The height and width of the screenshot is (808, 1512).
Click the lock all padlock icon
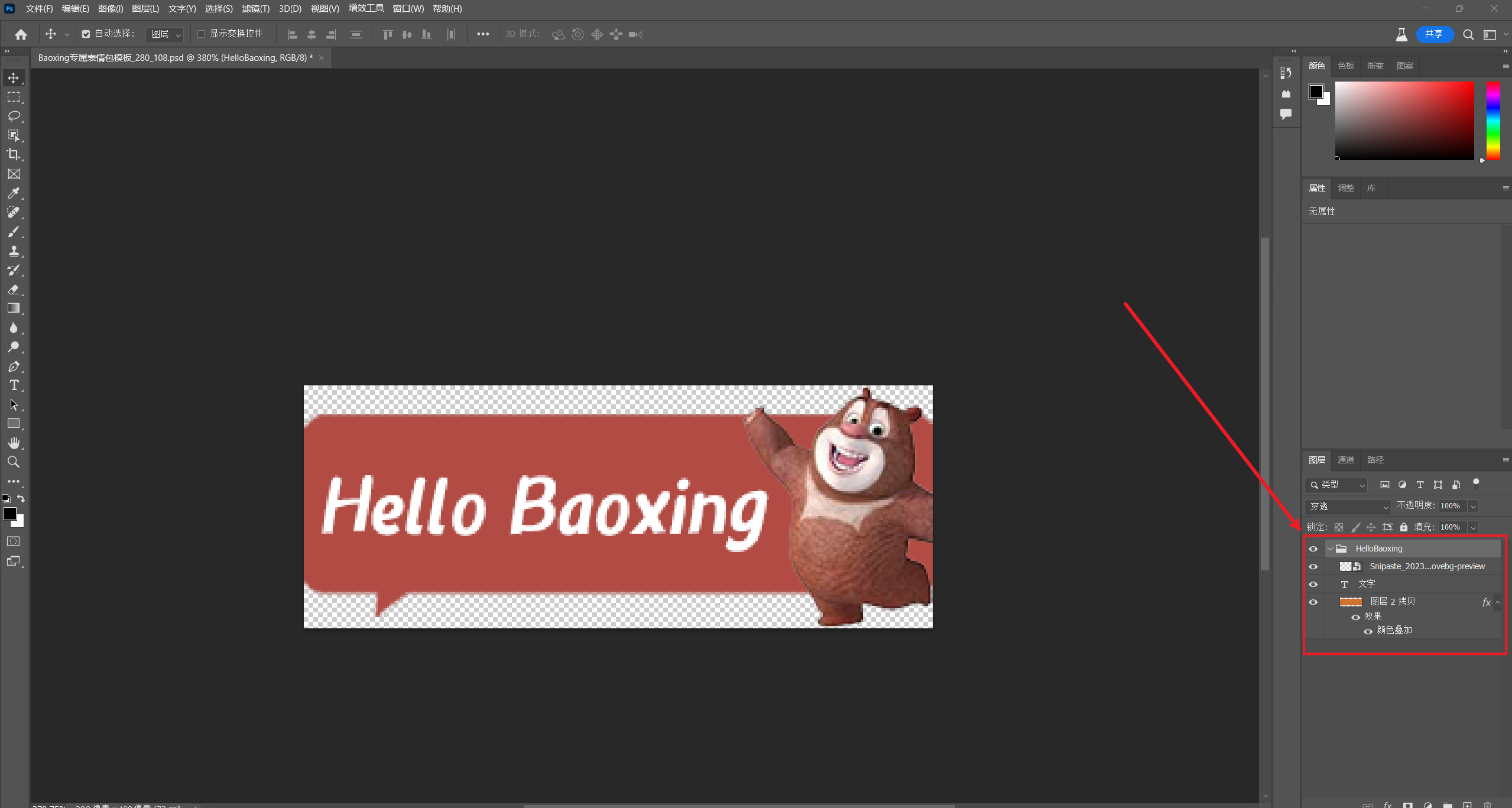click(x=1403, y=527)
